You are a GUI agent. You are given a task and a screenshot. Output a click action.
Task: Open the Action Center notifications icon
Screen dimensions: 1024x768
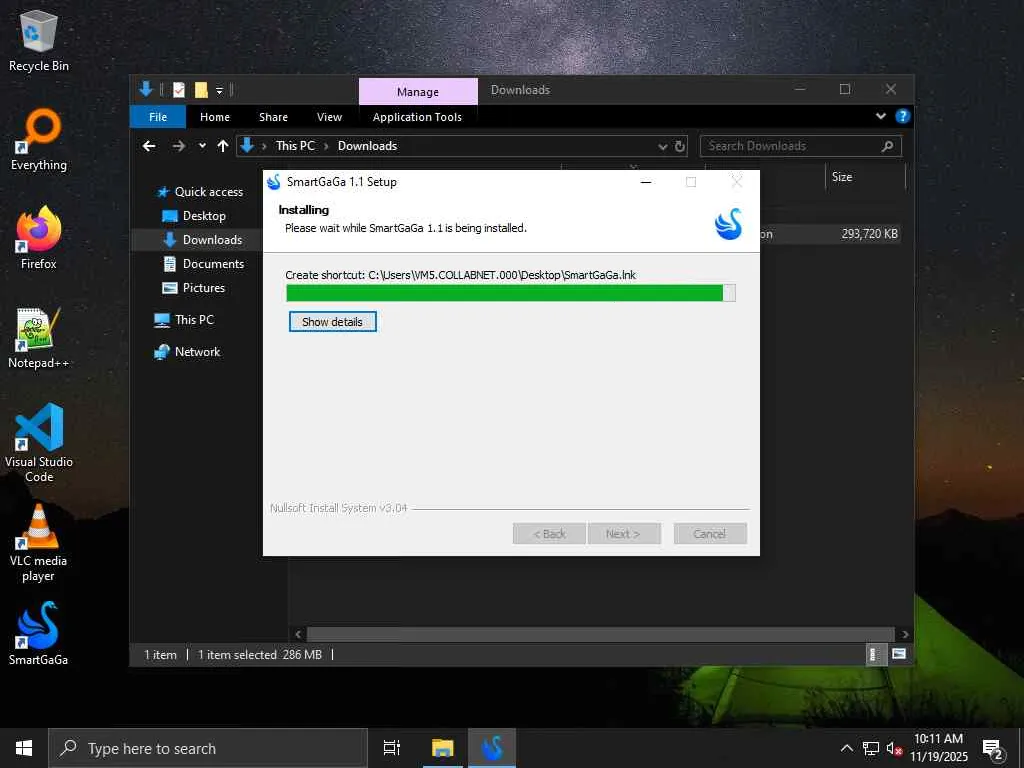[x=993, y=748]
